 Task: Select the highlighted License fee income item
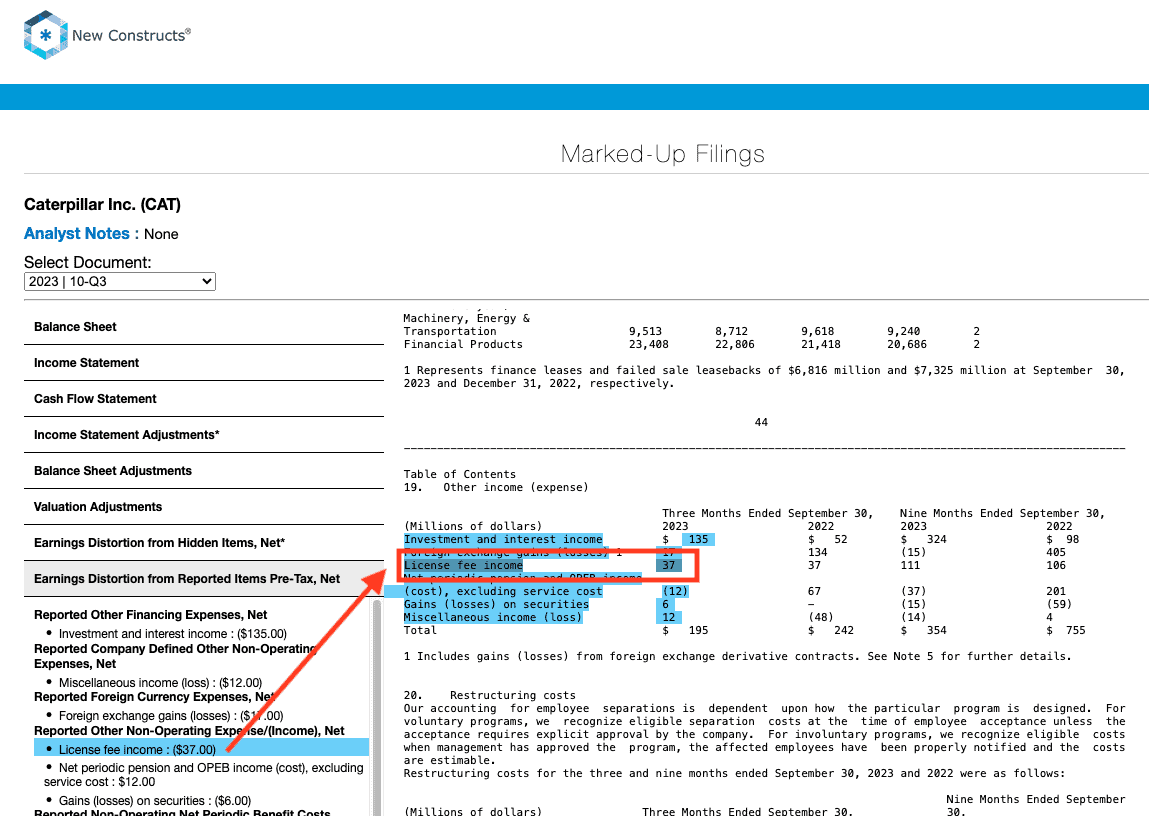[x=201, y=748]
